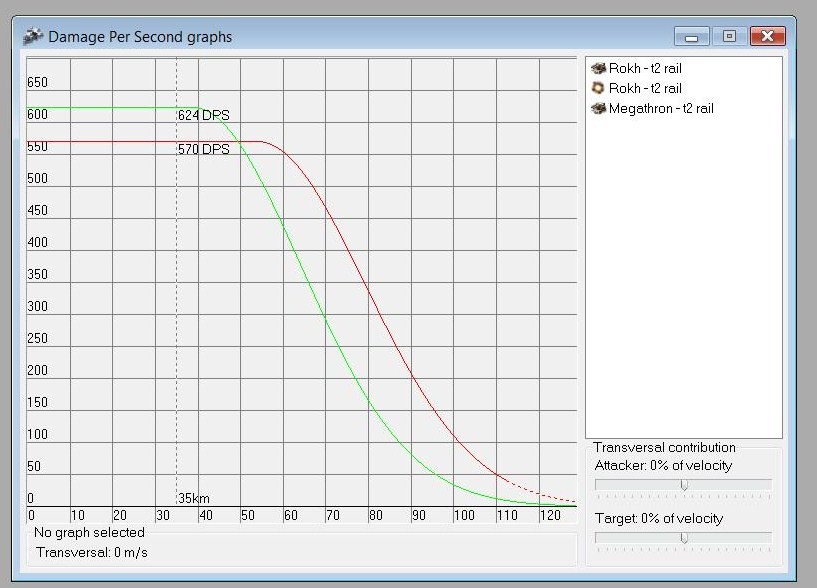
Task: Click the 624 DPS label on graph
Action: 204,115
